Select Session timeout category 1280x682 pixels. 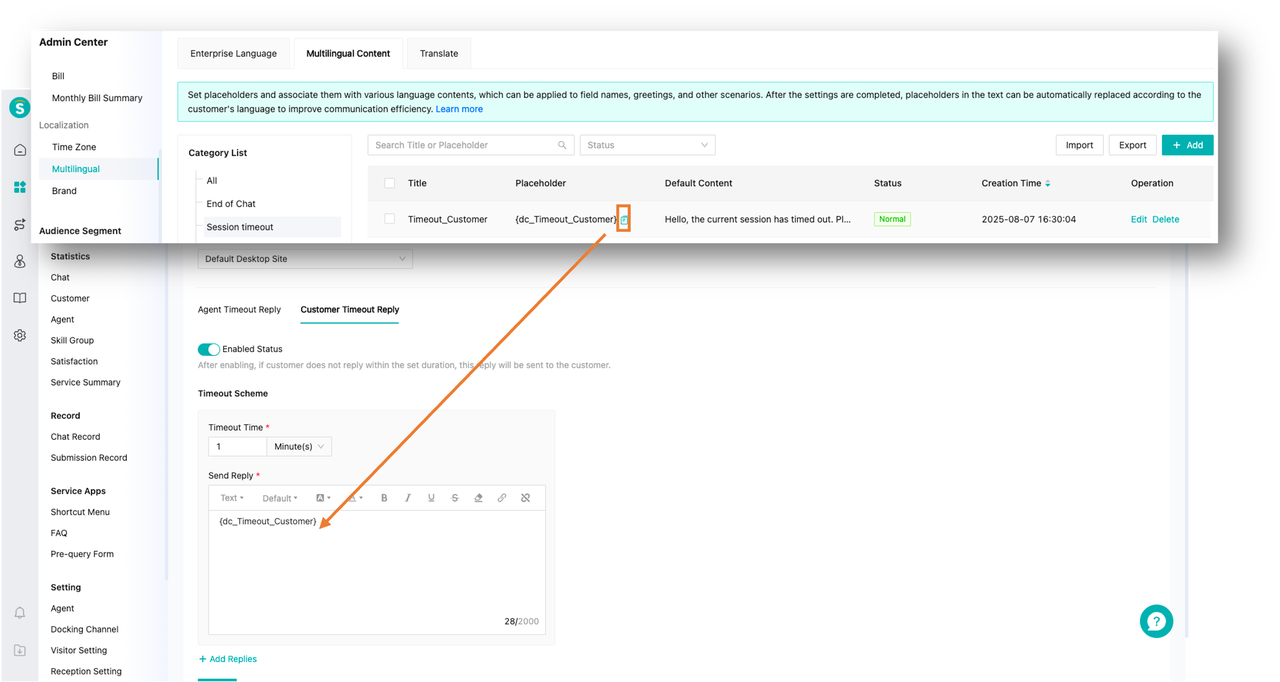[x=272, y=227]
